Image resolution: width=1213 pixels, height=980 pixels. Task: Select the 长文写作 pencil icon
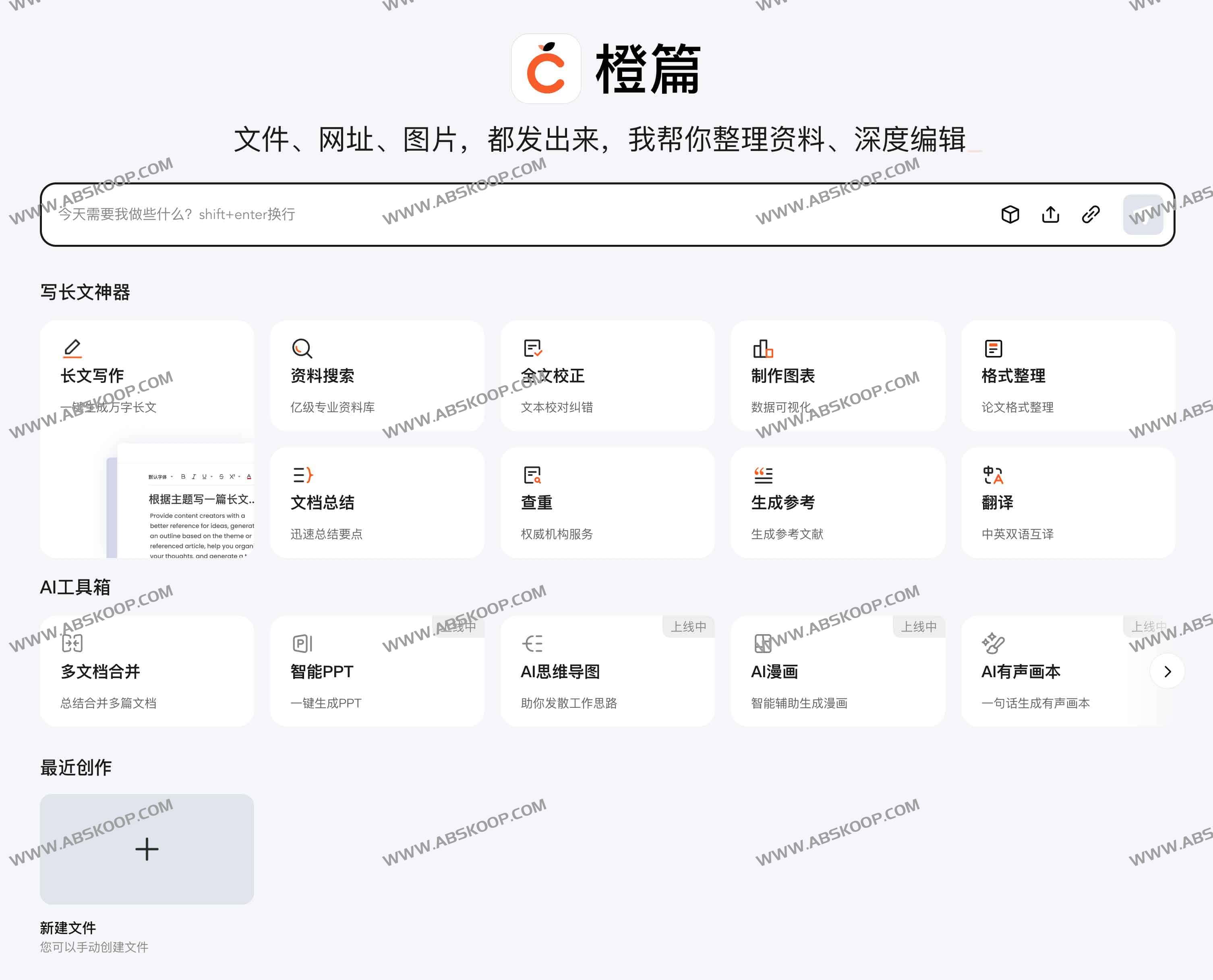click(72, 348)
